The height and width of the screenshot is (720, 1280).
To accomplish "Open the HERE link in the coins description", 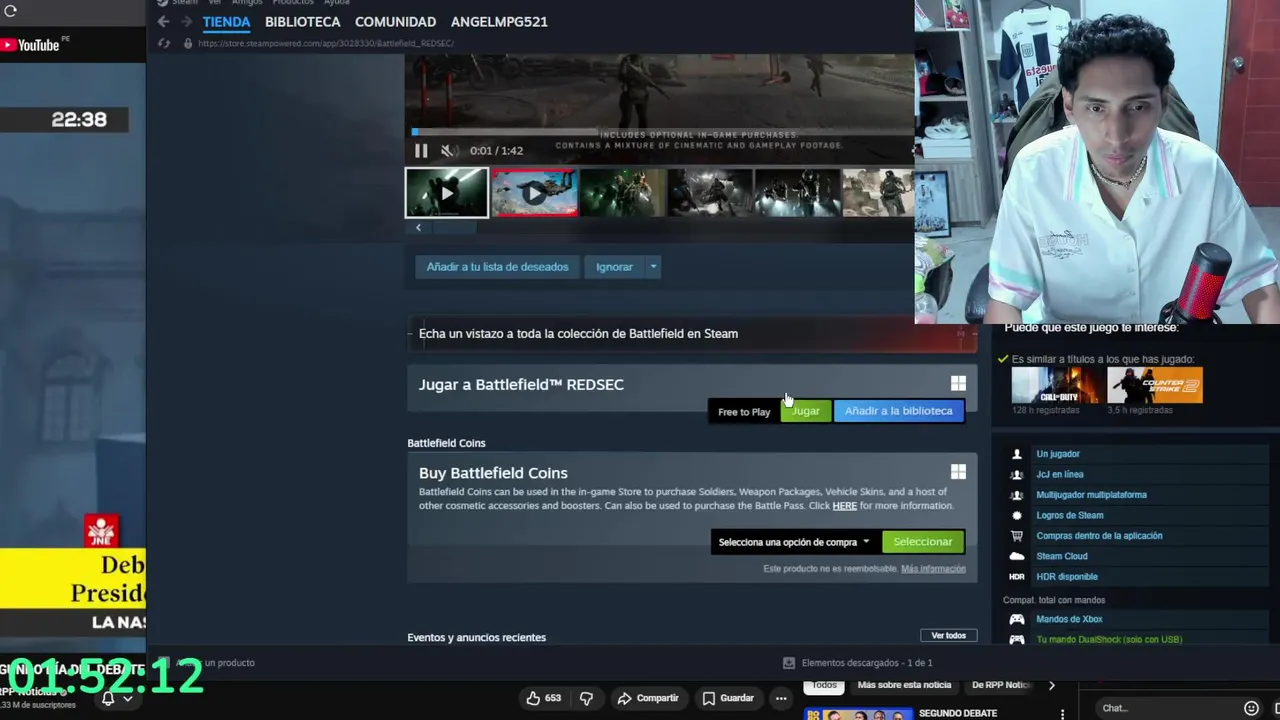I will click(845, 506).
